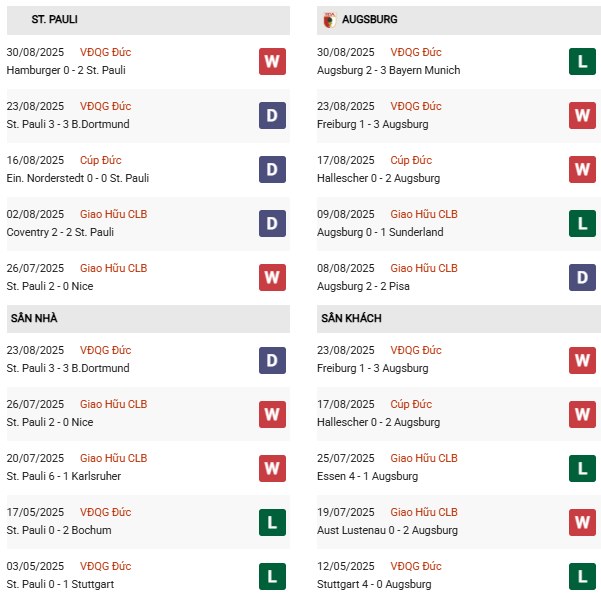Open VĐQG Đức link for 30/08/2025 Augsburg match
The image size is (601, 598).
(x=416, y=52)
